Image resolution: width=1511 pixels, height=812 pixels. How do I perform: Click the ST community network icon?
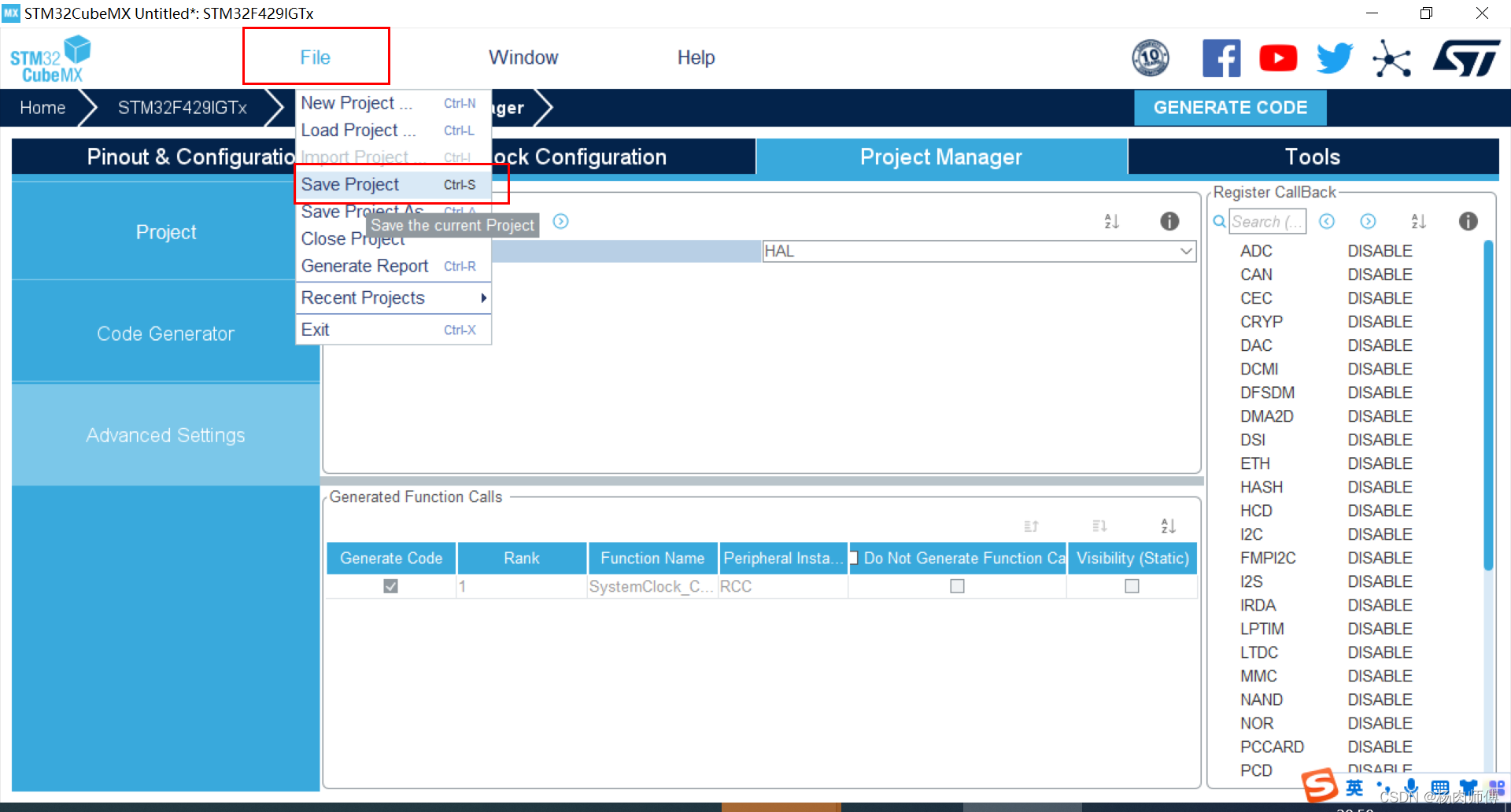(x=1391, y=59)
